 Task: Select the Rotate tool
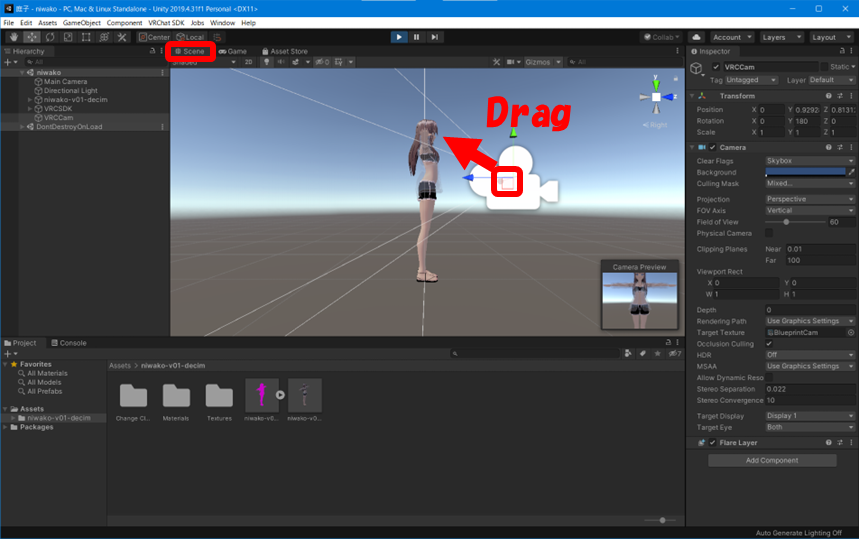(49, 37)
